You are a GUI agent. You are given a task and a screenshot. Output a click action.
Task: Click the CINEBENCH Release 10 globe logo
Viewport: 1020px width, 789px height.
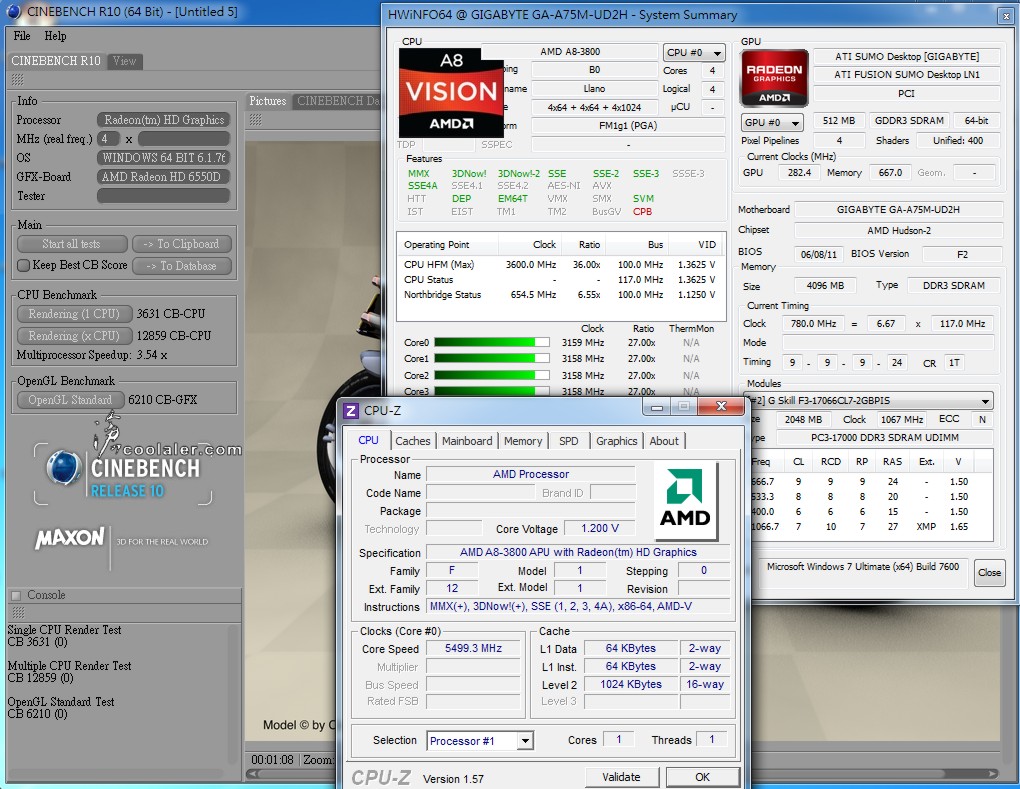[x=63, y=468]
